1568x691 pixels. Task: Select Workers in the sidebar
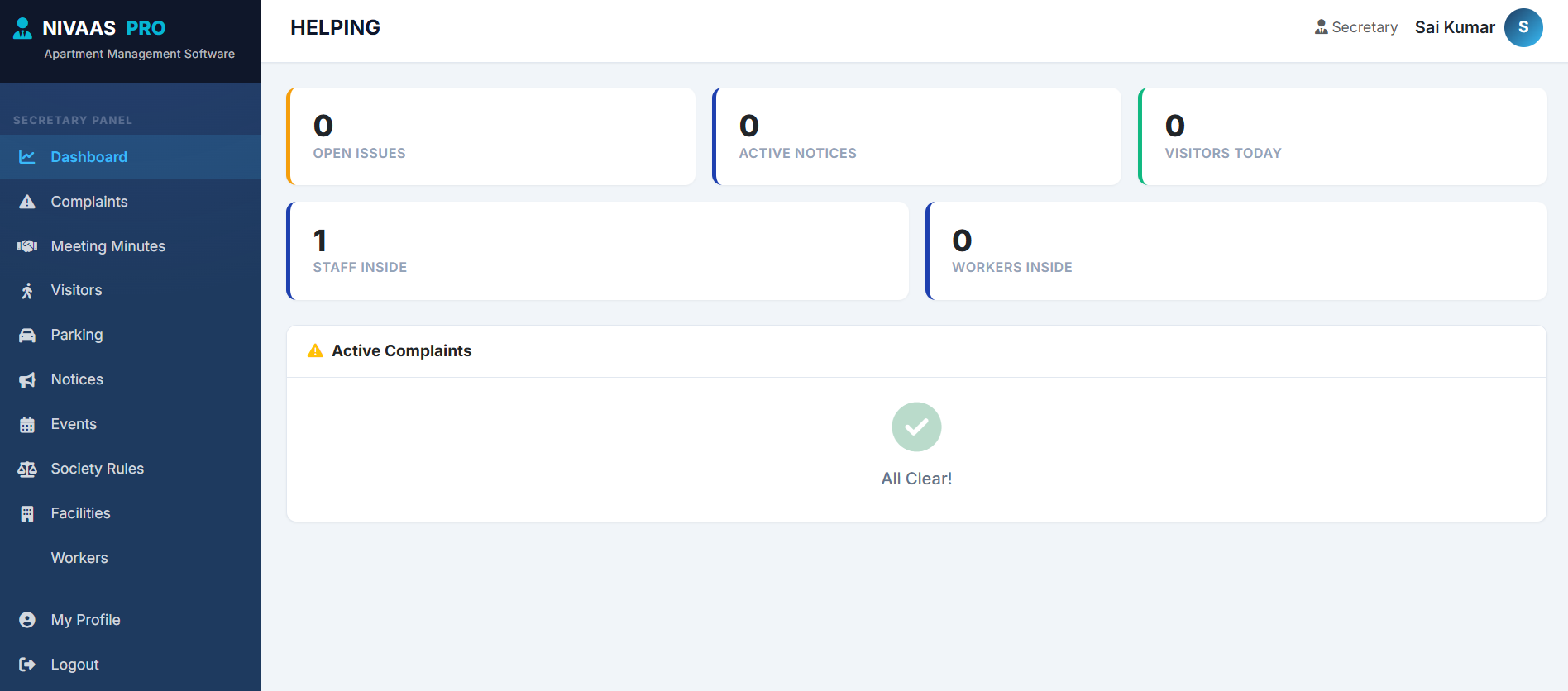(131, 559)
